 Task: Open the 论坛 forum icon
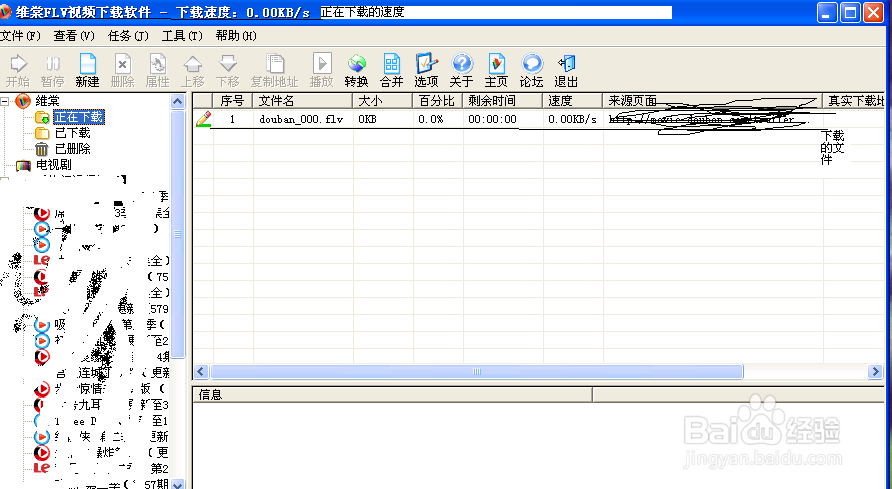(531, 64)
